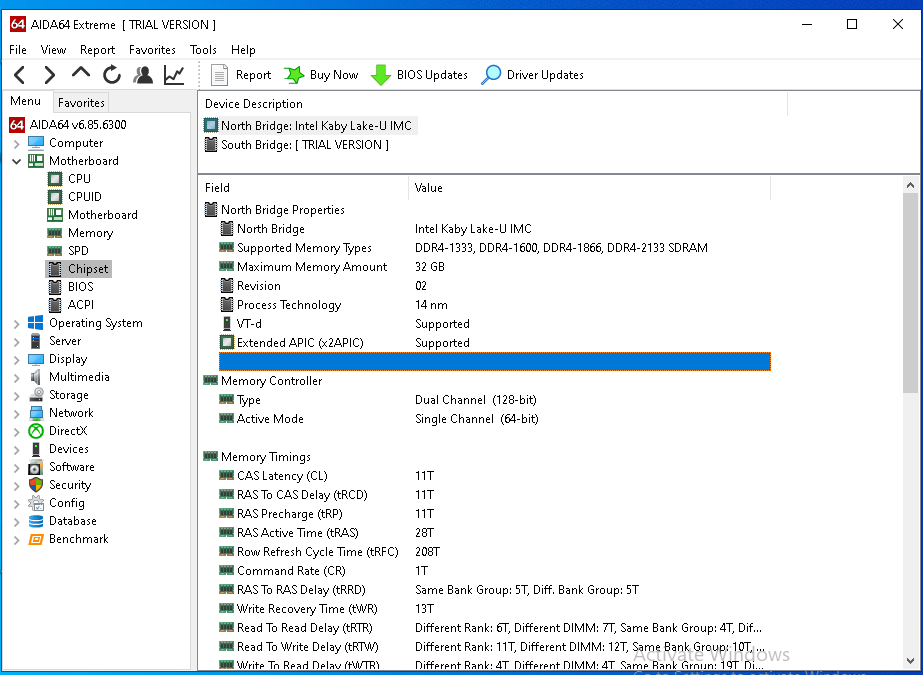Click the Buy Now toolbar button
This screenshot has height=675, width=923.
pos(321,75)
